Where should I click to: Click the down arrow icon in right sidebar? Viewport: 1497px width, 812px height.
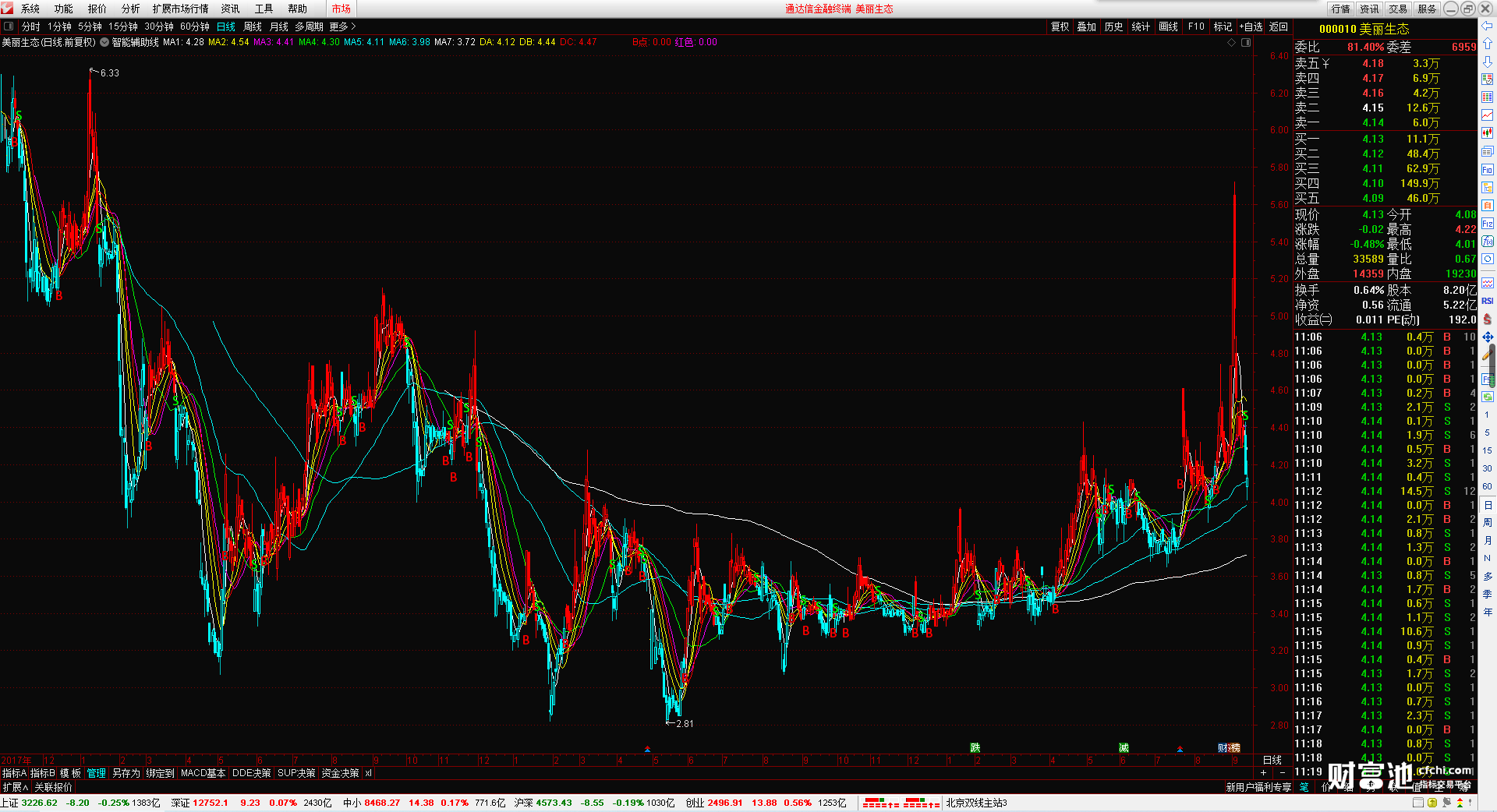tap(1488, 62)
